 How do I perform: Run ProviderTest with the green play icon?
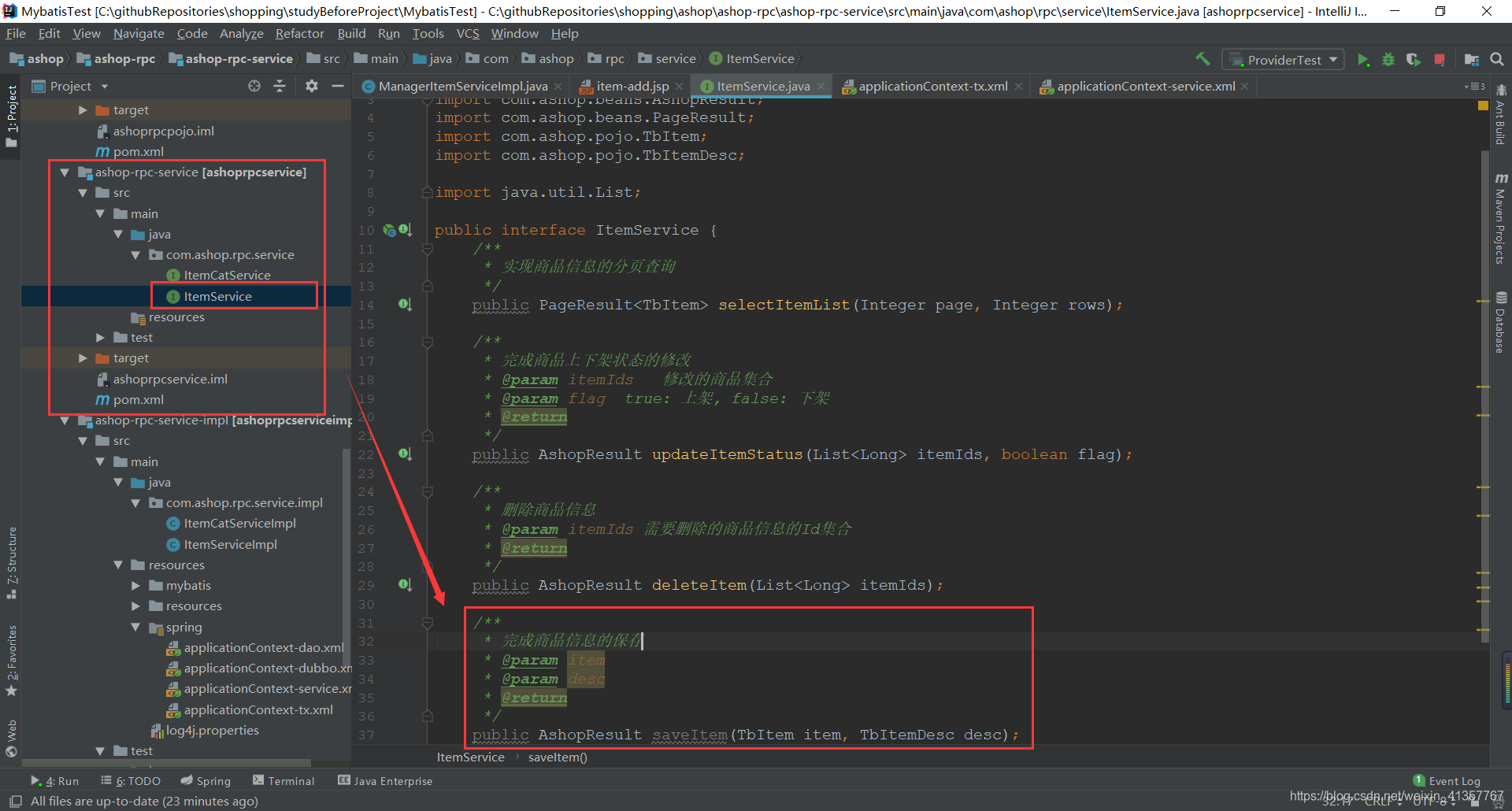point(1363,60)
